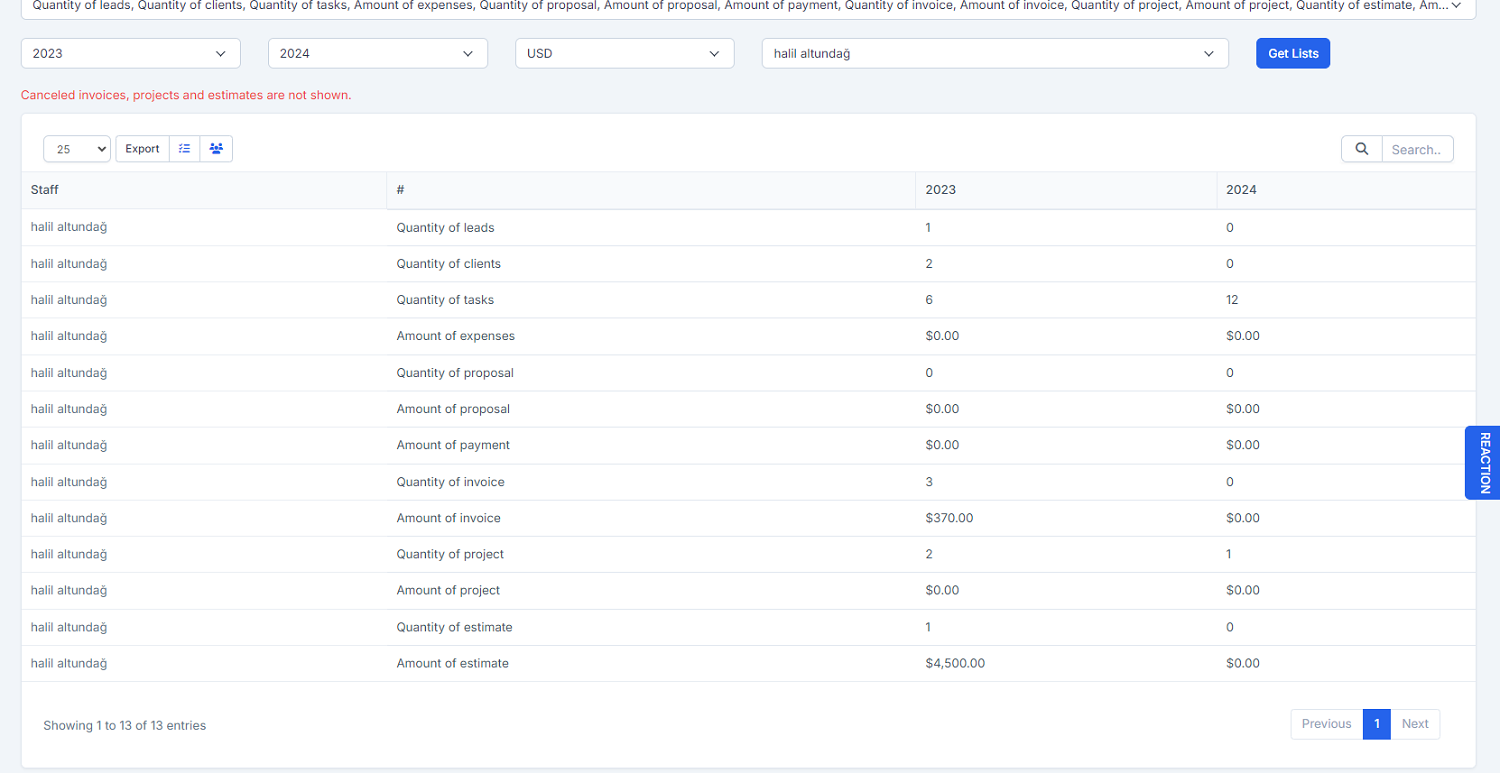
Task: Click the Showing 1 to 13 of 13 entries text
Action: pos(124,725)
